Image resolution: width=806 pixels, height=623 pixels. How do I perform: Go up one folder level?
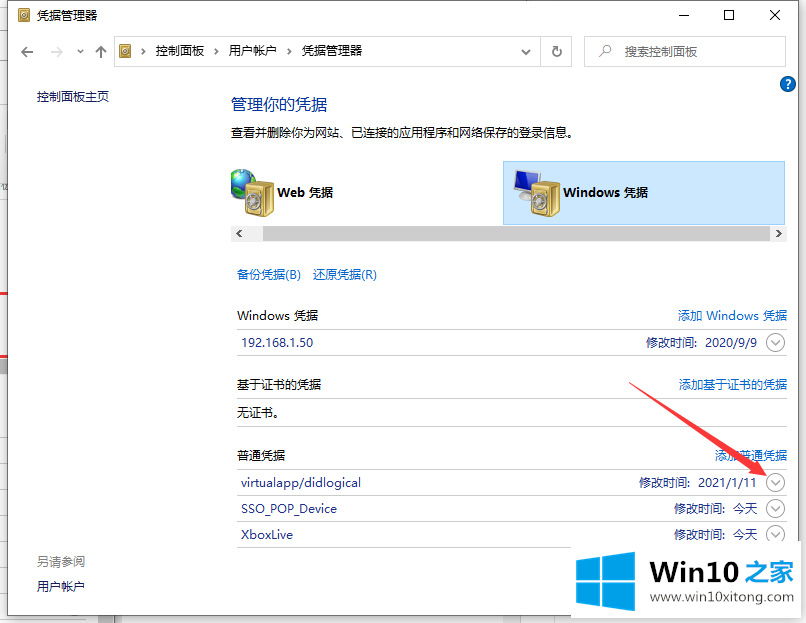click(101, 51)
